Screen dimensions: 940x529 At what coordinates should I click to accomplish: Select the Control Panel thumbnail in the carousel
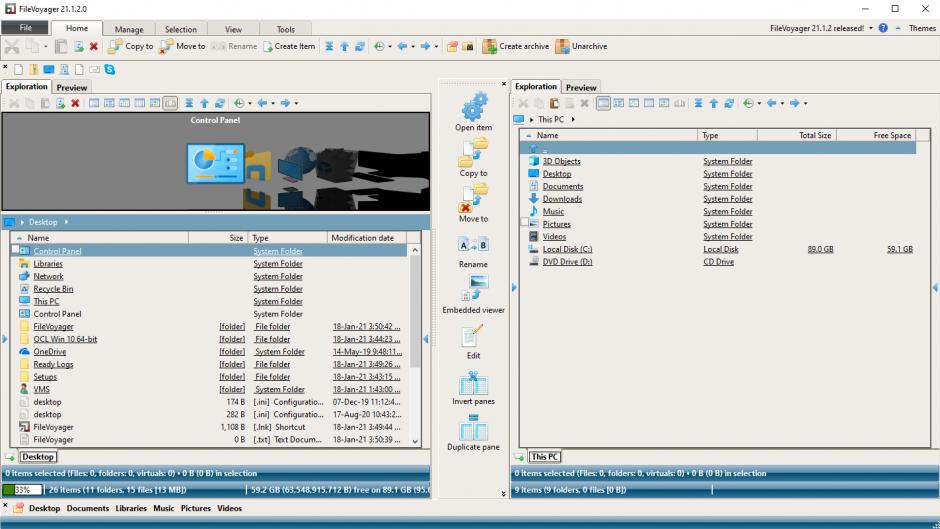[x=215, y=163]
